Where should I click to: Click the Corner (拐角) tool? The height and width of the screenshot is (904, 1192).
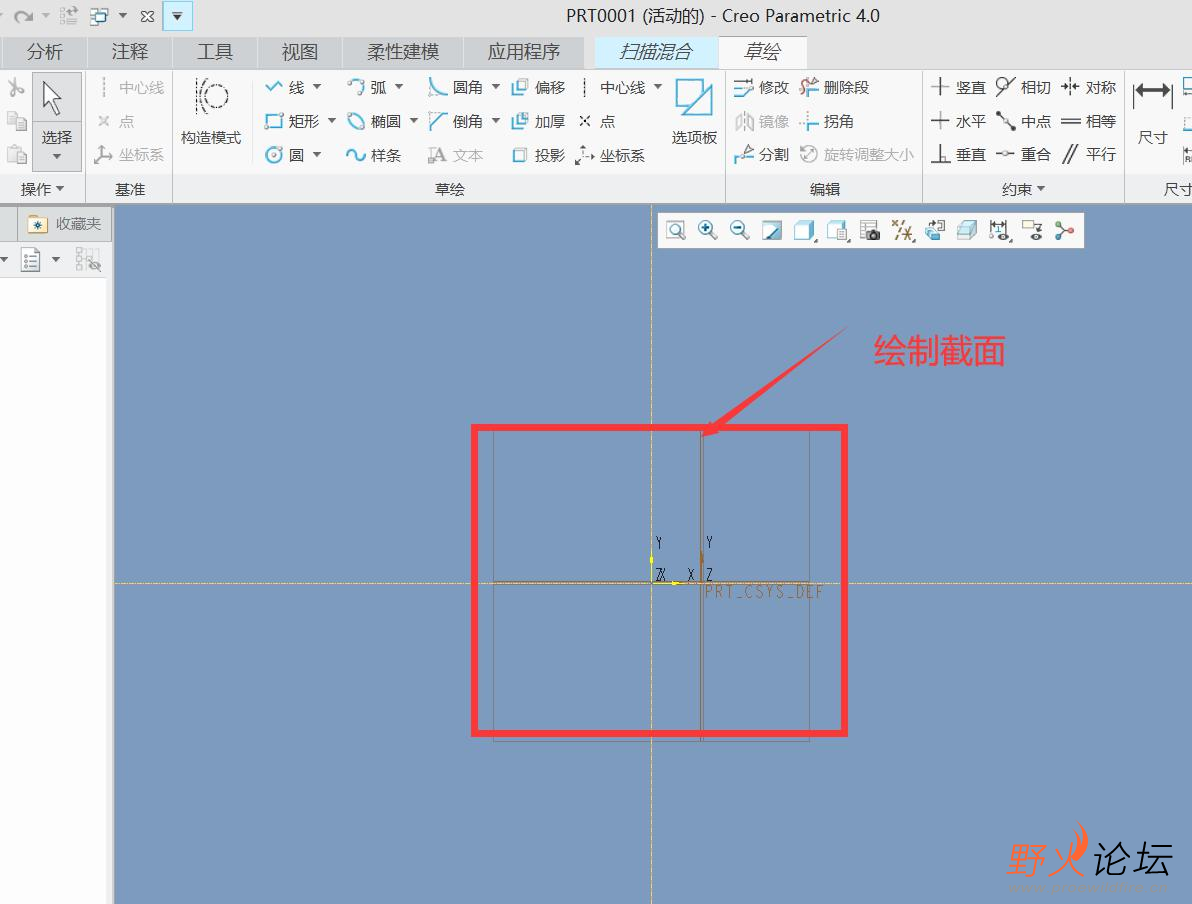coord(827,121)
